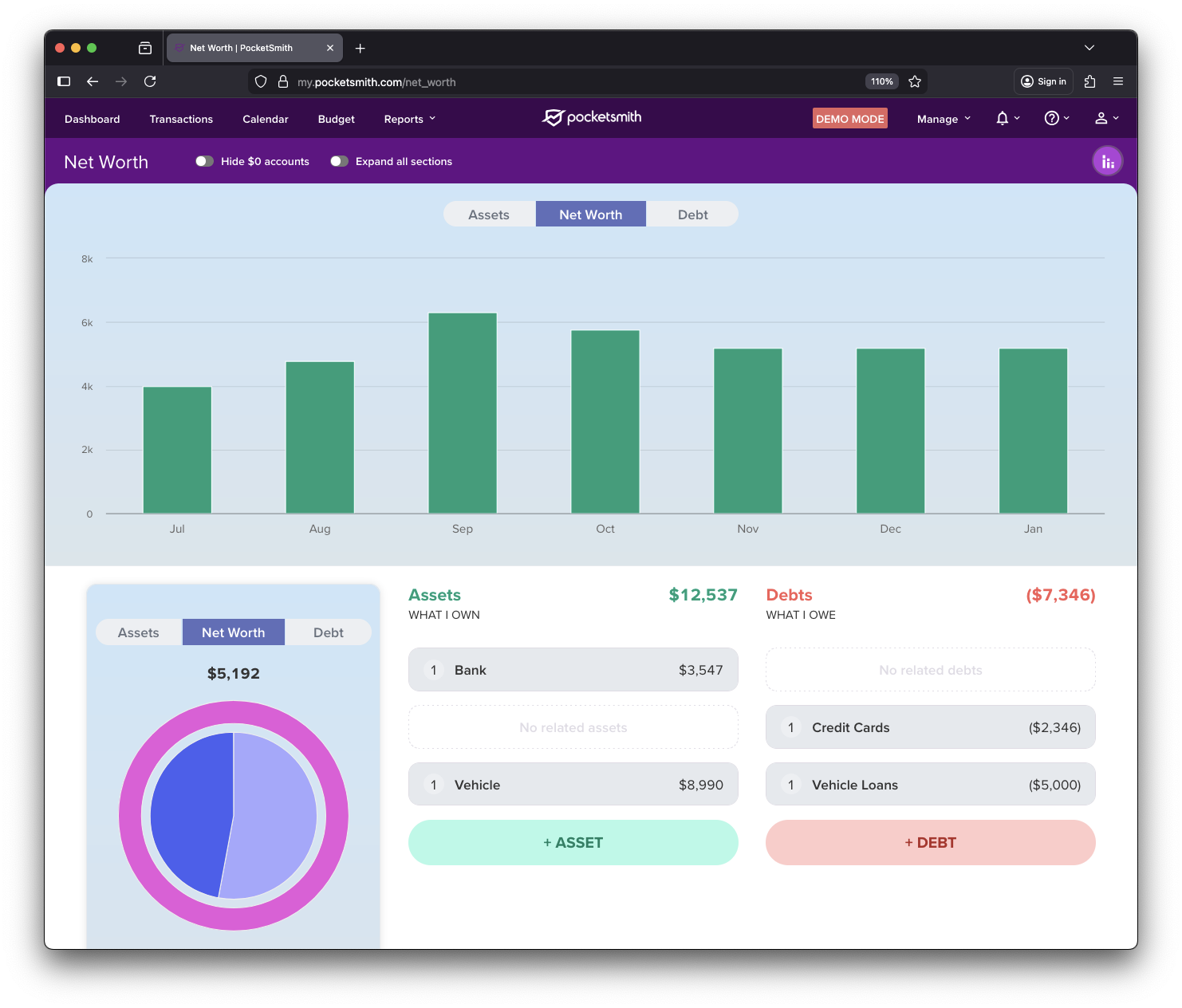This screenshot has height=1008, width=1182.
Task: Open browser extensions puzzle icon
Action: coord(1090,81)
